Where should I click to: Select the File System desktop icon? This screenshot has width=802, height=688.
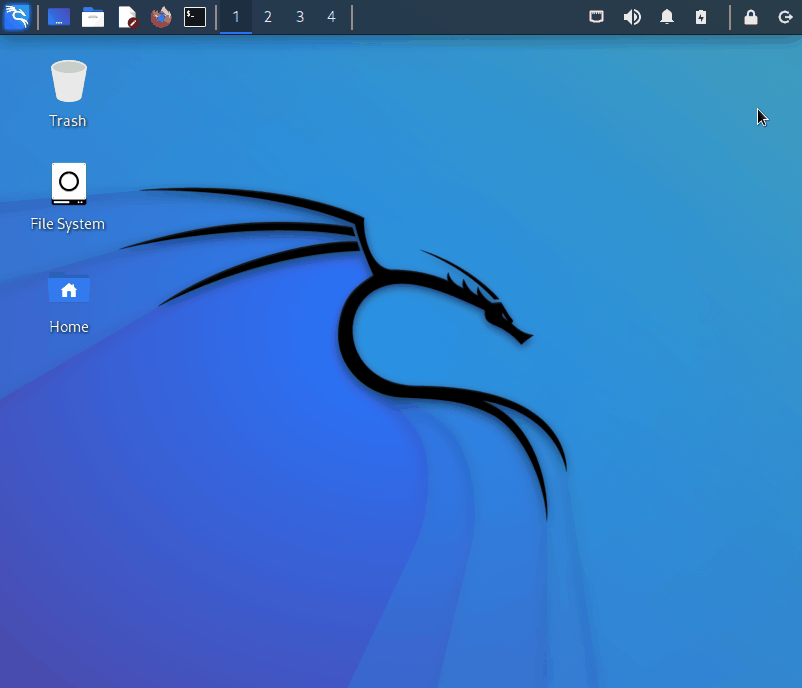pos(69,184)
